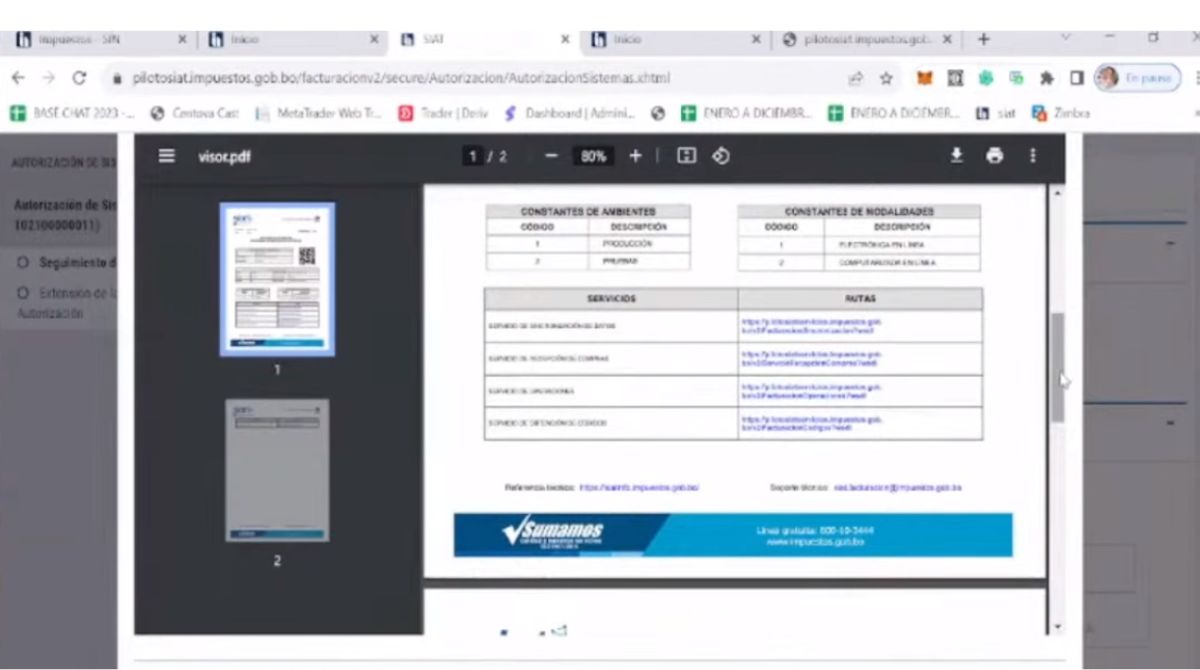Open the 'BASE CHAT 2023' bookmark
The width and height of the screenshot is (1200, 670).
pos(70,113)
